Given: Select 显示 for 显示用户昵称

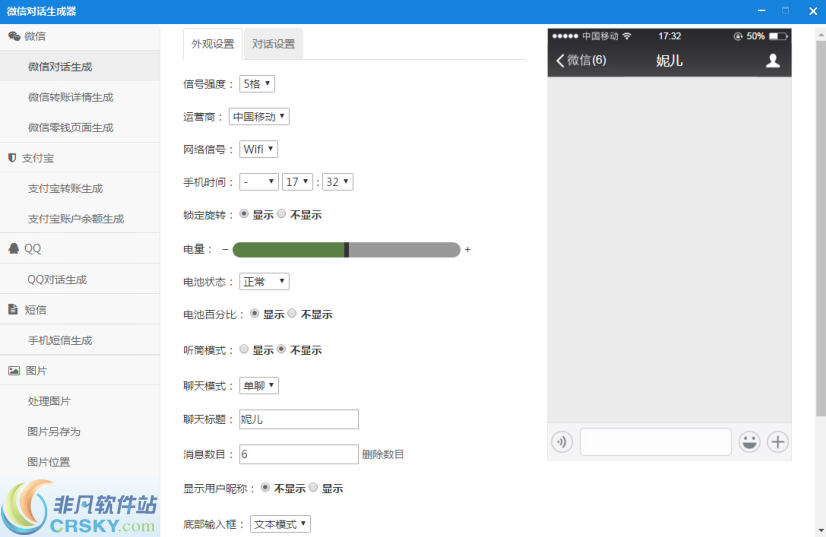Looking at the screenshot, I should coord(313,488).
